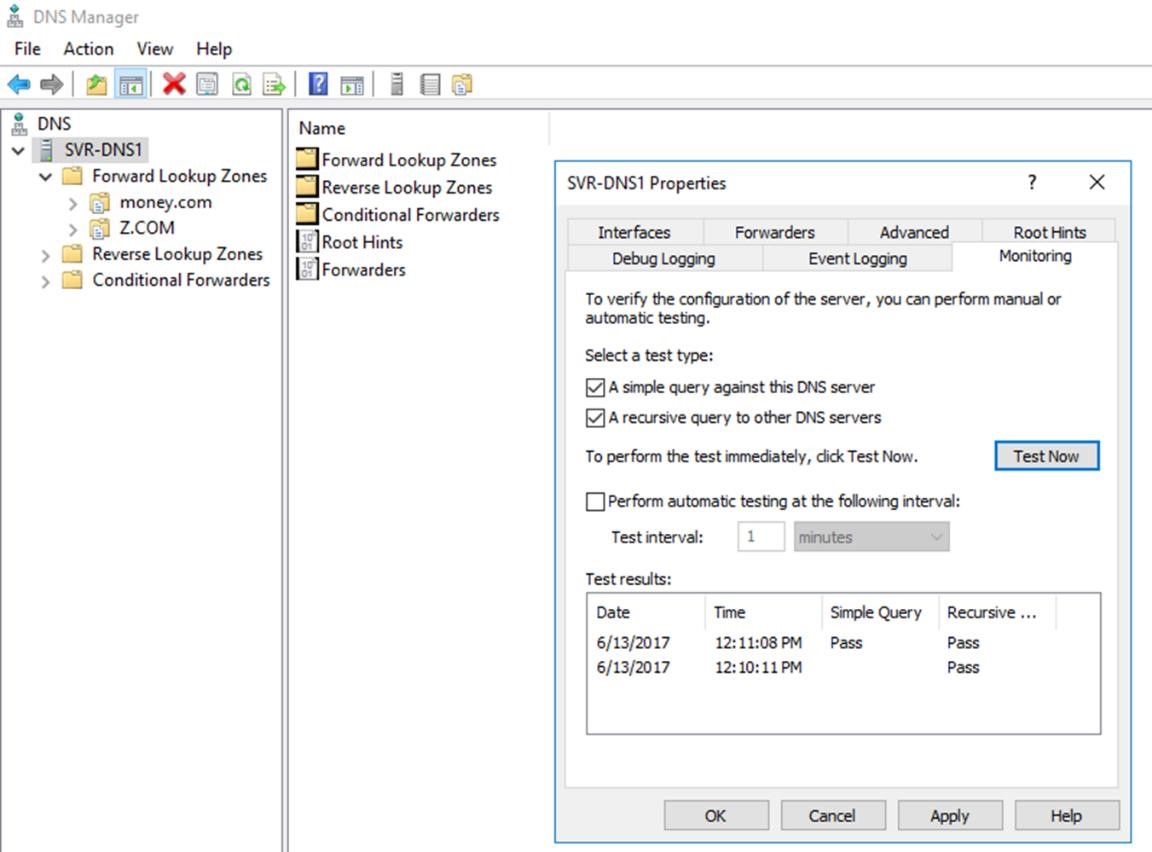Click the Export List toolbar icon
The height and width of the screenshot is (852, 1152).
[x=274, y=85]
